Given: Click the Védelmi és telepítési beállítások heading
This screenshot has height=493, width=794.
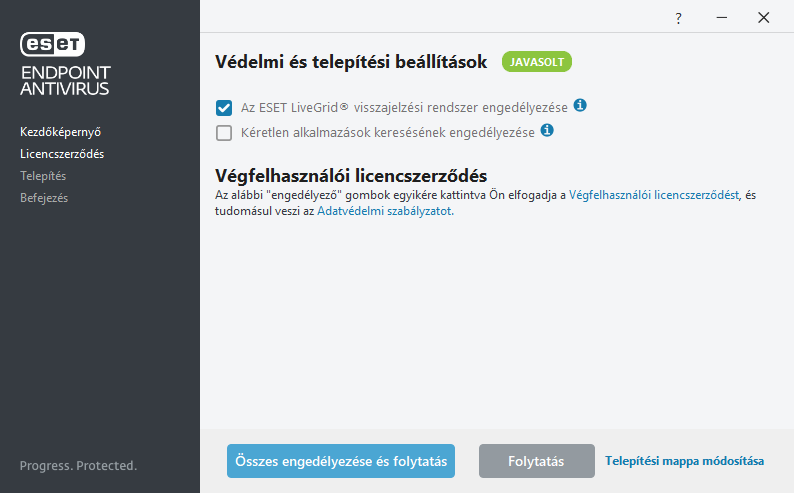Looking at the screenshot, I should 351,62.
